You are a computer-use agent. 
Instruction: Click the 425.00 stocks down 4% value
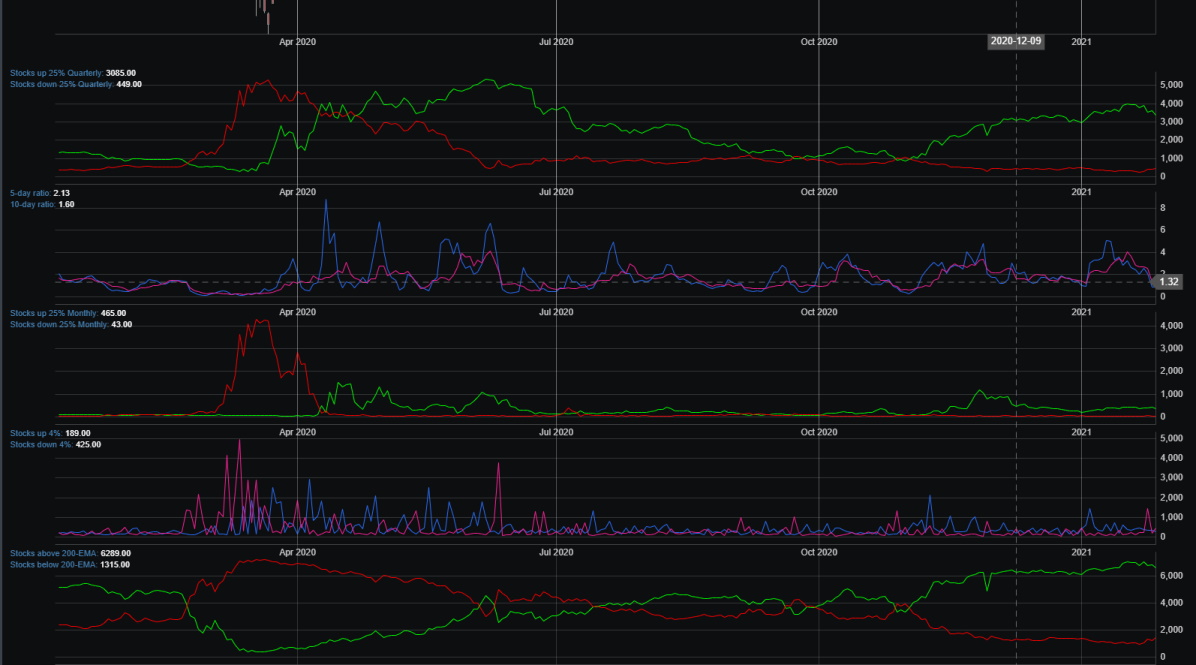(x=88, y=444)
